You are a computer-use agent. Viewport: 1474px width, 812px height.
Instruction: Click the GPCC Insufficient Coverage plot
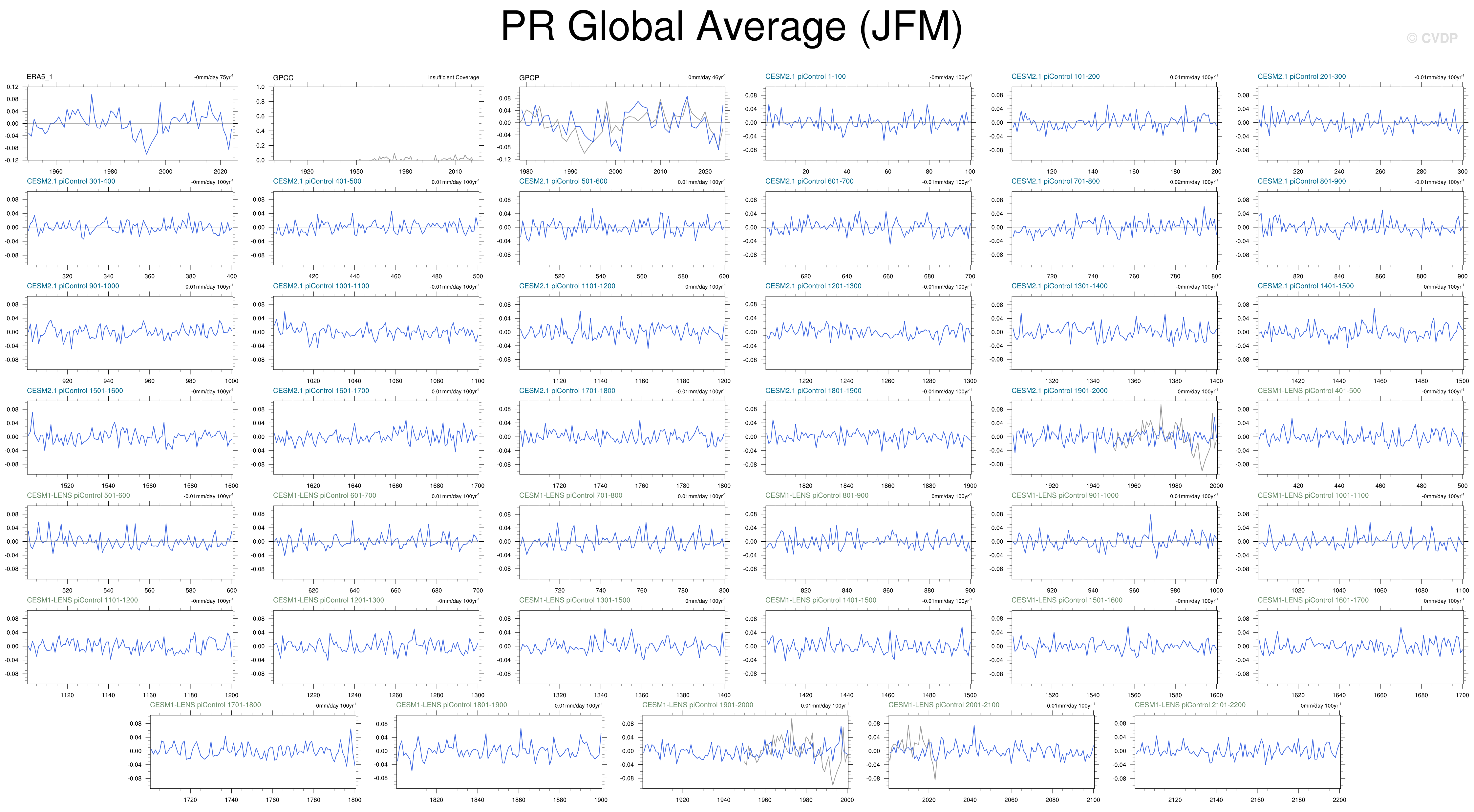376,123
